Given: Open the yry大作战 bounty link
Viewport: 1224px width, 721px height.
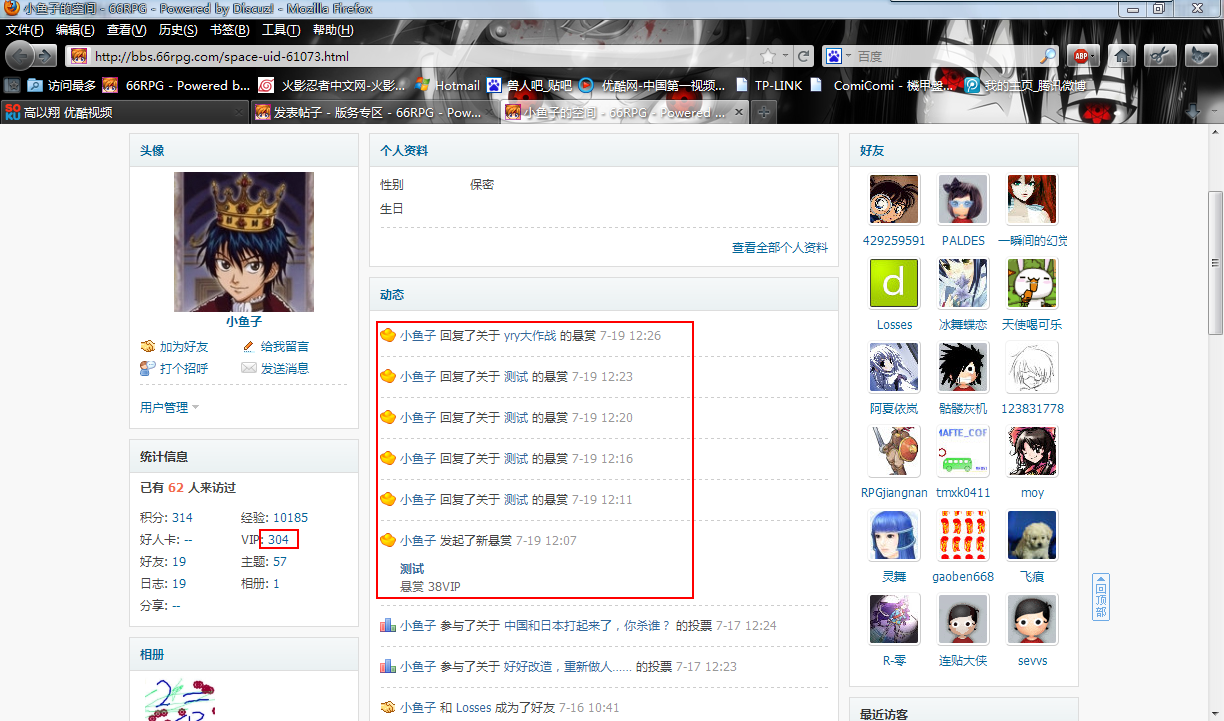Looking at the screenshot, I should (x=530, y=336).
